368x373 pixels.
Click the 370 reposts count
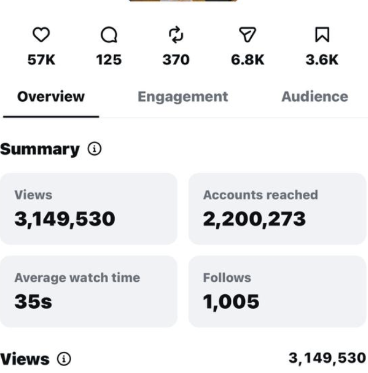(176, 60)
